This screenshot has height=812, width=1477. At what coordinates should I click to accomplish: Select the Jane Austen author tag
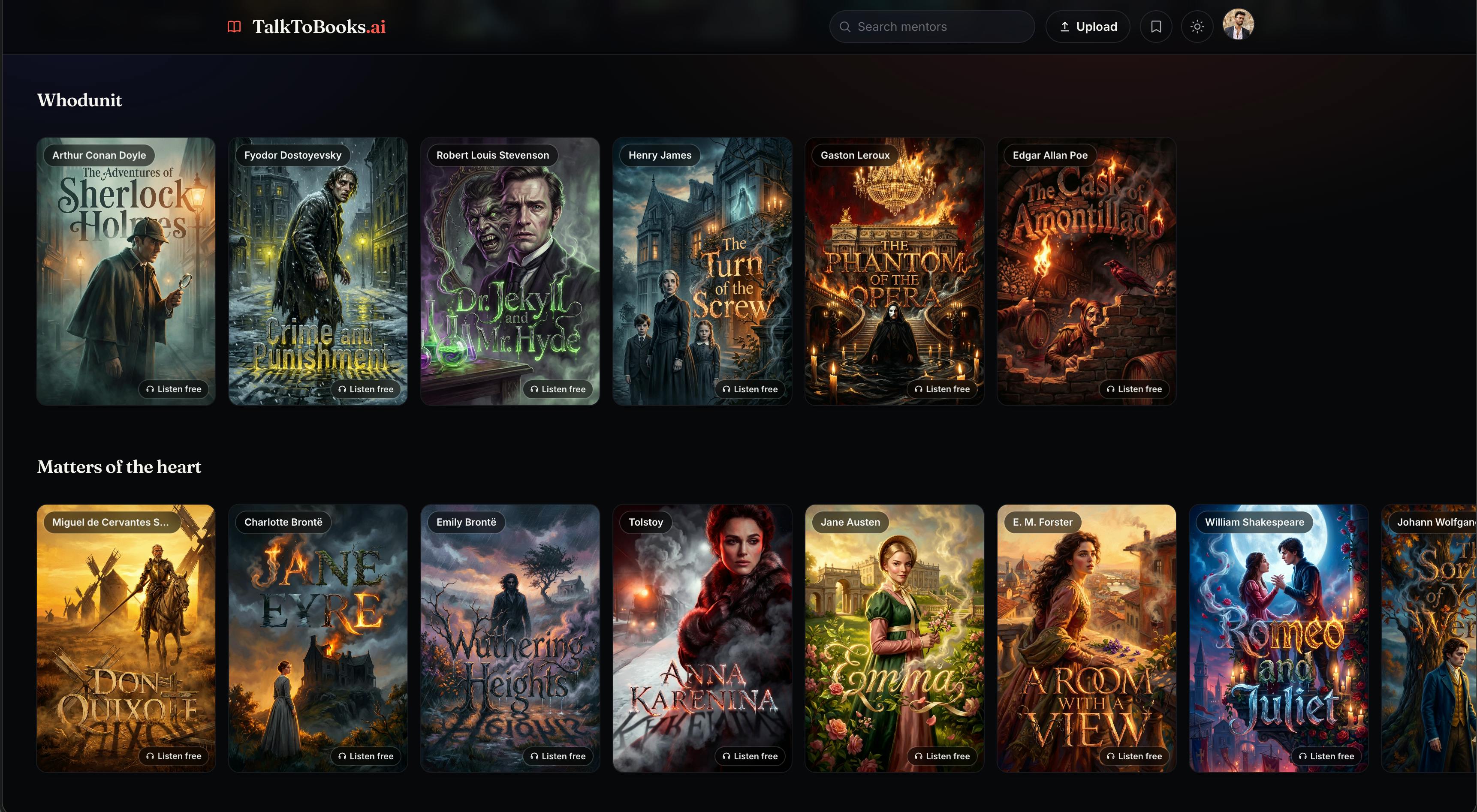(x=850, y=523)
